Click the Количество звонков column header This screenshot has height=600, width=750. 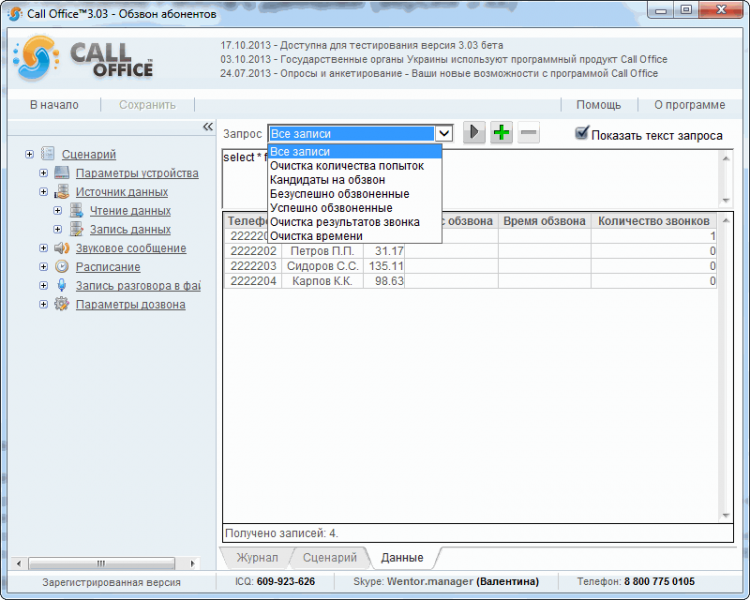tap(653, 221)
